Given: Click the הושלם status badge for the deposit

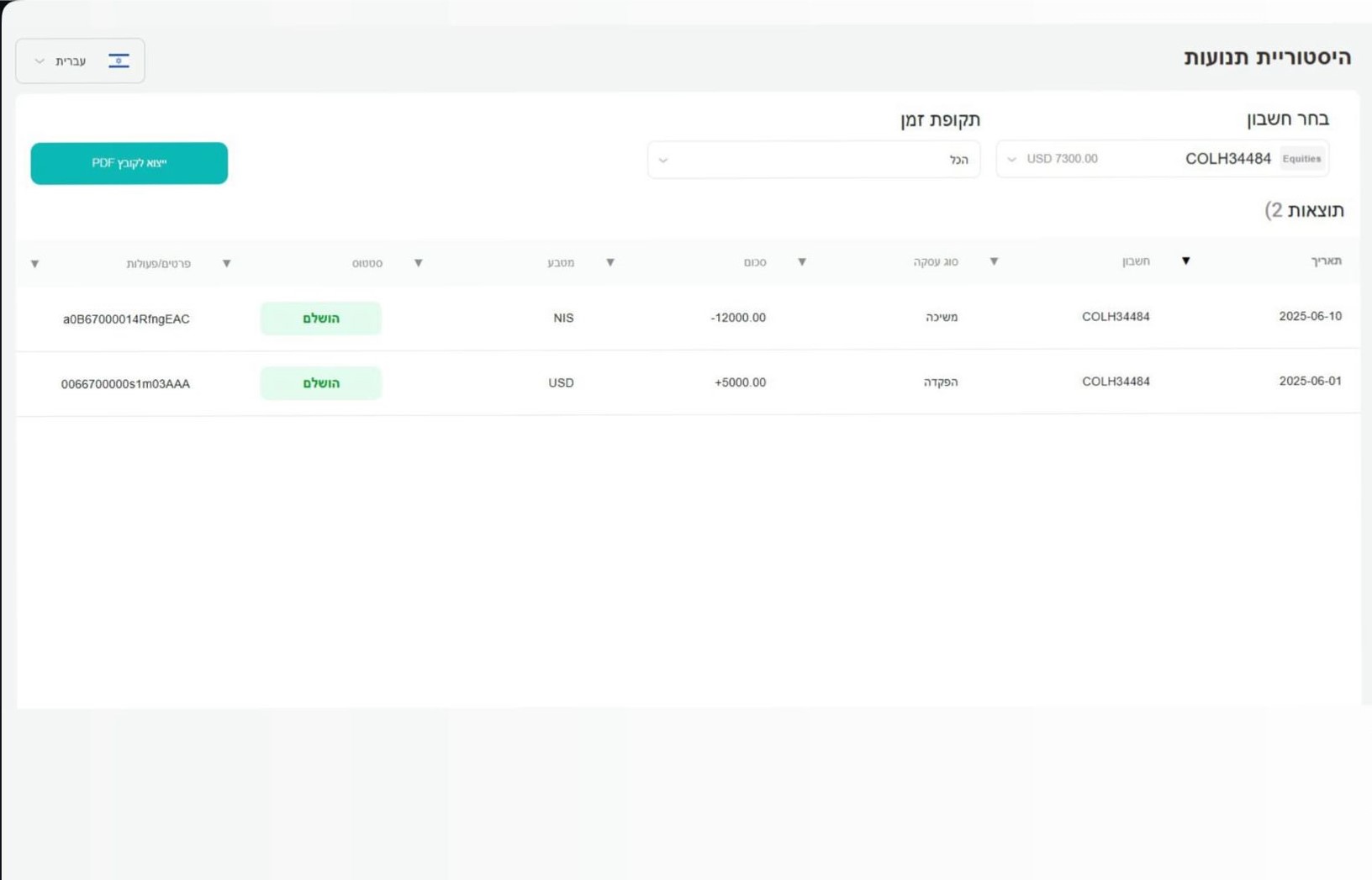Looking at the screenshot, I should point(320,383).
